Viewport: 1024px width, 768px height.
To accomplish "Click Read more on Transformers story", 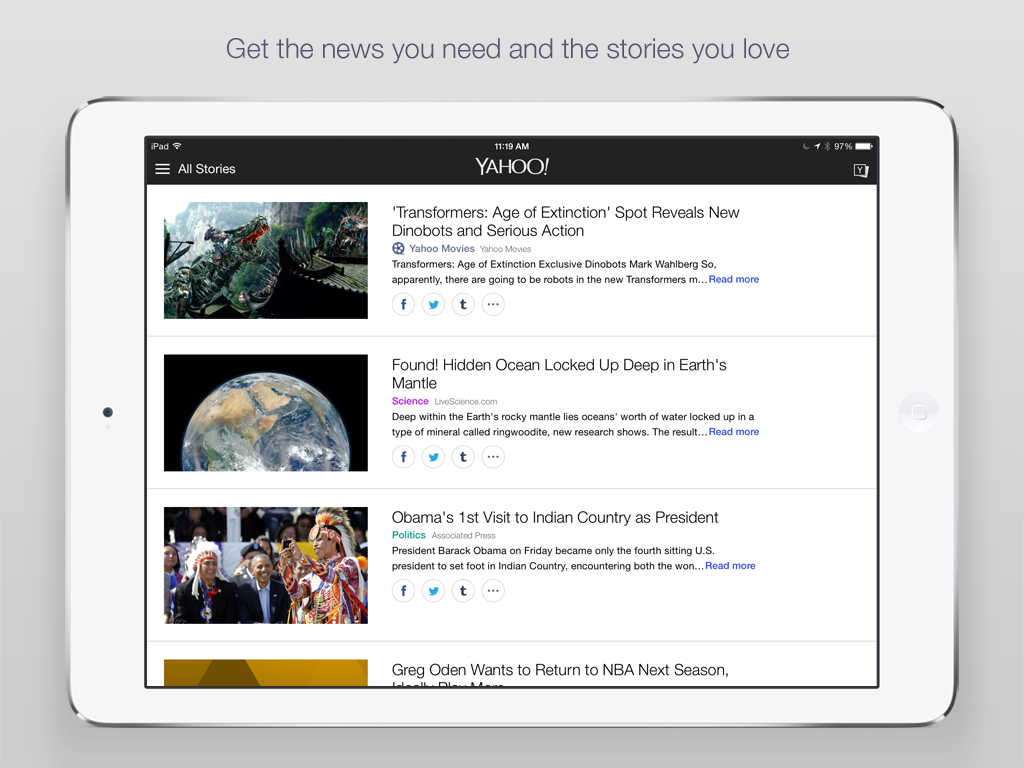I will point(733,280).
